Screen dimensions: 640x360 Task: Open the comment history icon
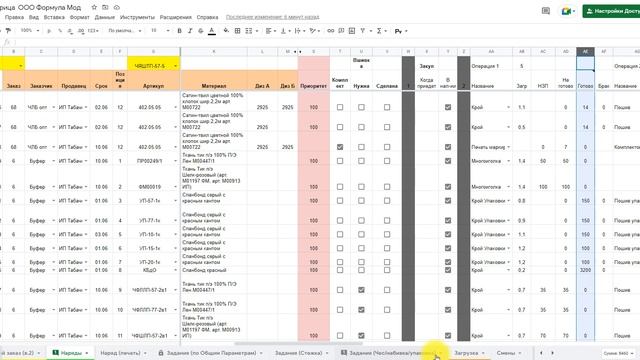pos(546,11)
